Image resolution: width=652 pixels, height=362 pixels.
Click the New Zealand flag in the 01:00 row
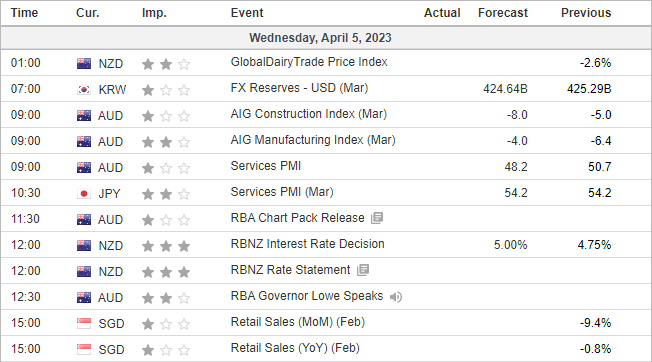click(84, 64)
